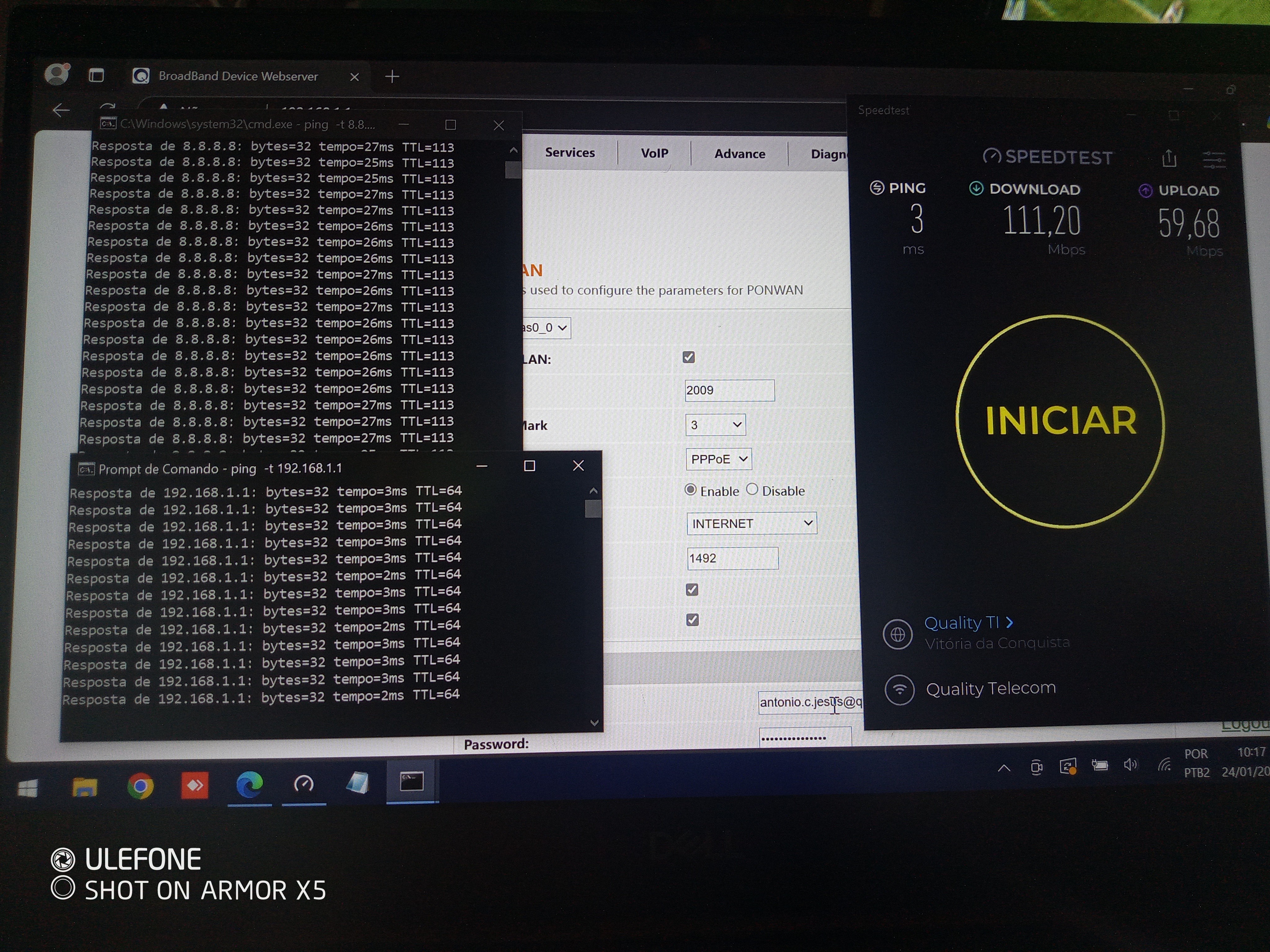
Task: Select the Disable radio button
Action: [752, 490]
